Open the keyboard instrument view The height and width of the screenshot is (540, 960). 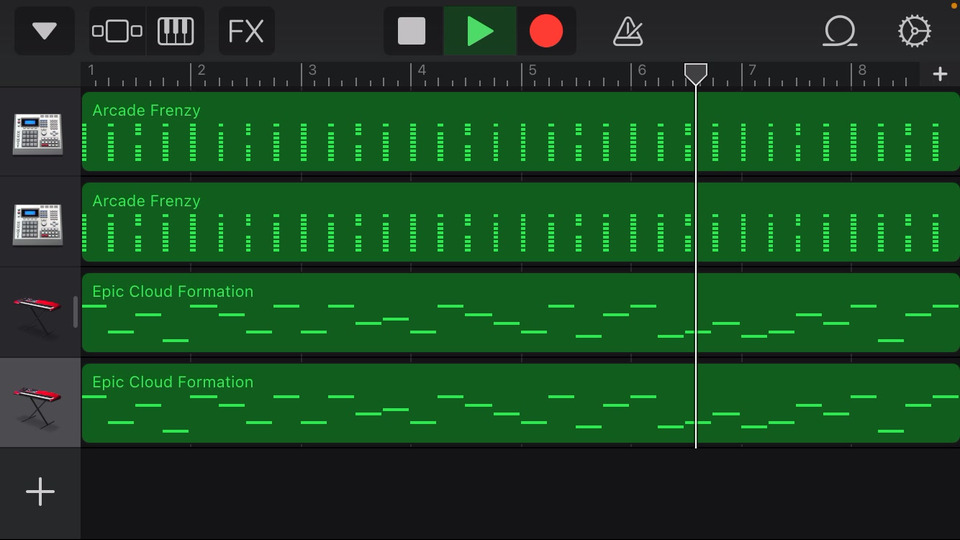[x=176, y=31]
